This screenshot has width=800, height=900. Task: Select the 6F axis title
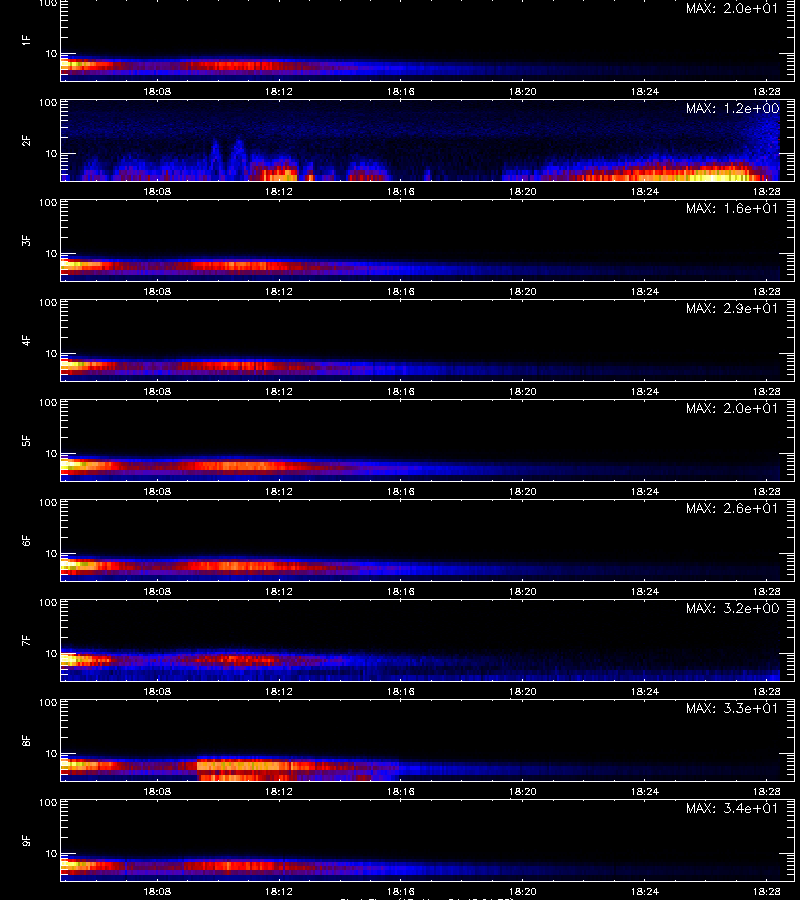pyautogui.click(x=26, y=540)
